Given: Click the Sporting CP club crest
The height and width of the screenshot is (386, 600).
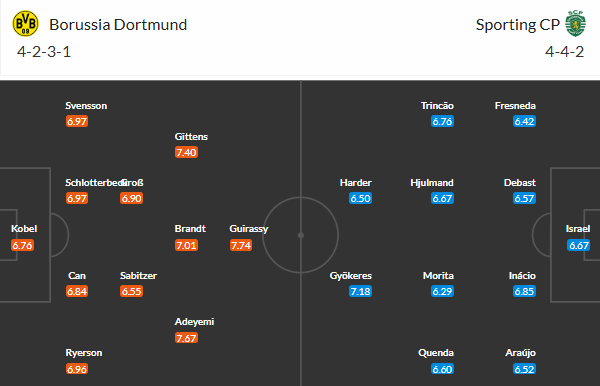Looking at the screenshot, I should pos(576,24).
